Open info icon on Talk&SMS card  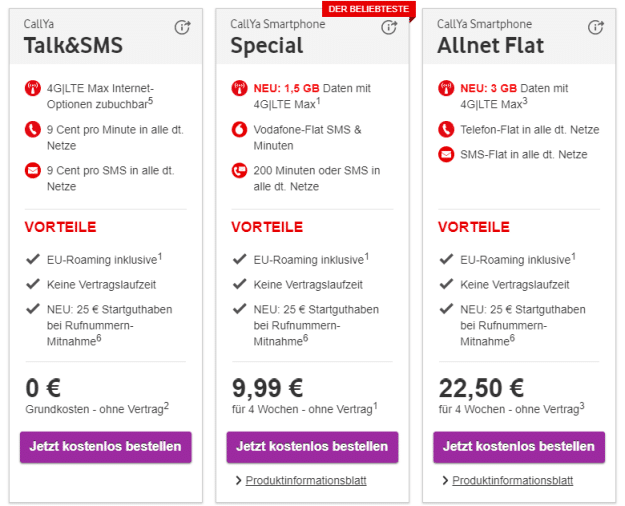coord(183,27)
